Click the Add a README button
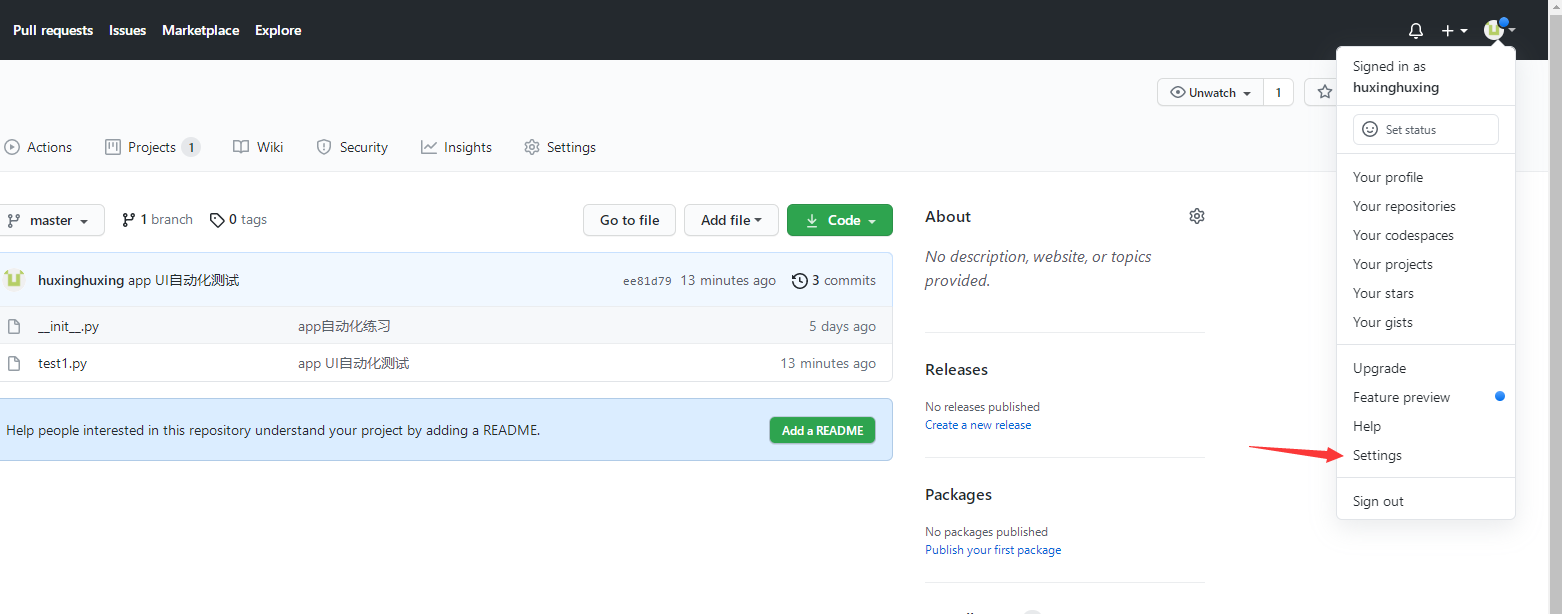Screen dimensions: 1562x614 point(822,430)
